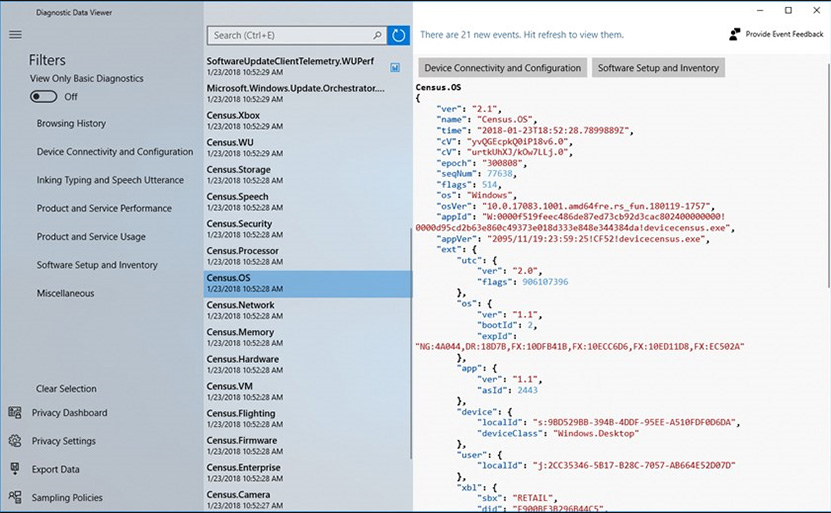Image resolution: width=831 pixels, height=513 pixels.
Task: Click the Privacy Dashboard icon
Action: [15, 412]
